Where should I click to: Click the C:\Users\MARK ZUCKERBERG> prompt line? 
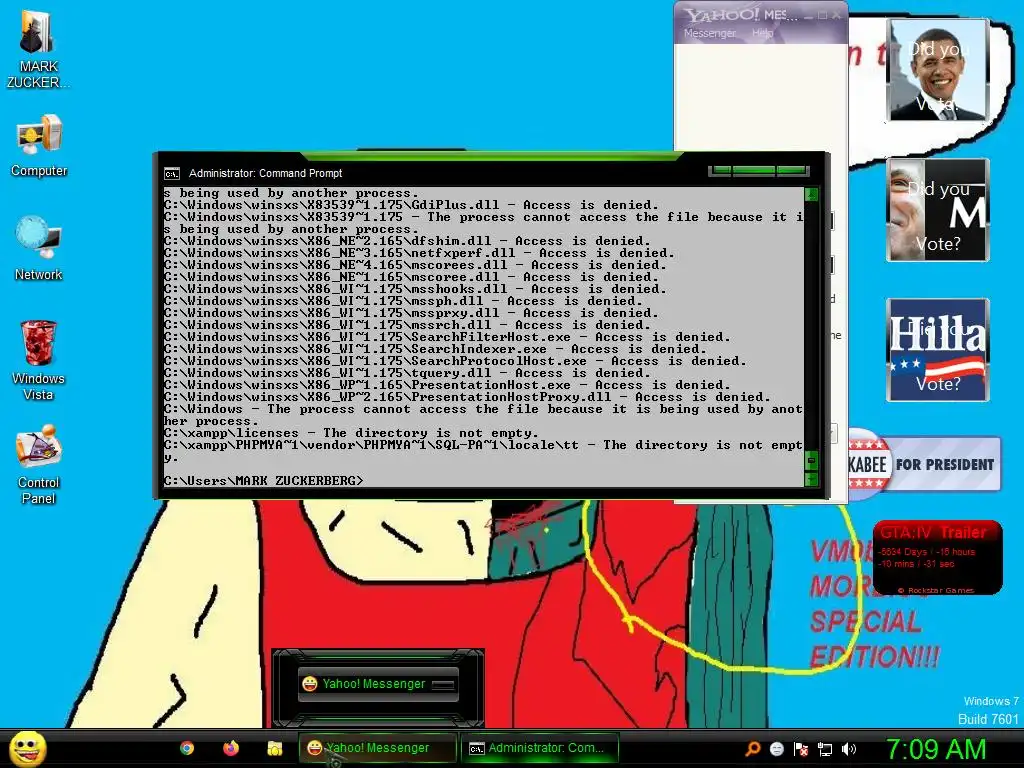coord(263,481)
